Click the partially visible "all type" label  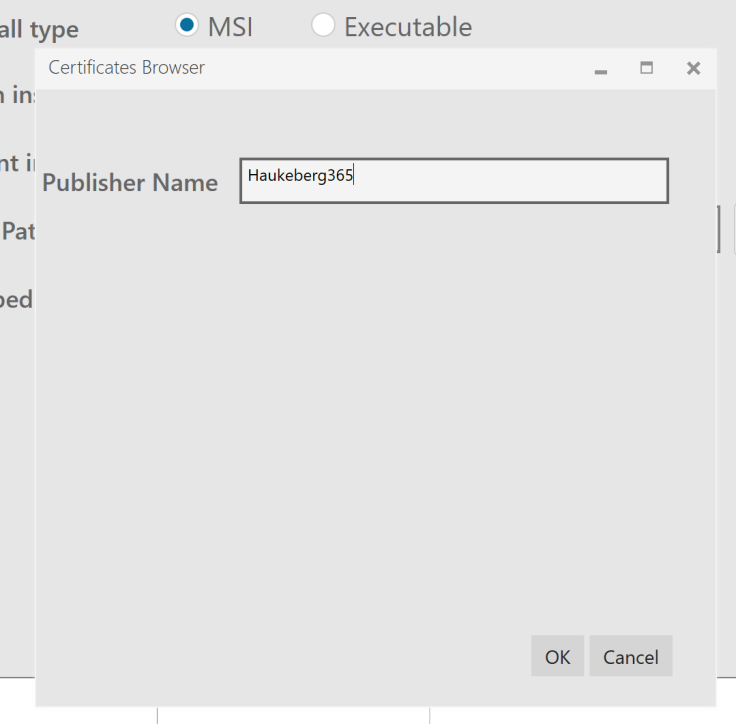pos(39,31)
